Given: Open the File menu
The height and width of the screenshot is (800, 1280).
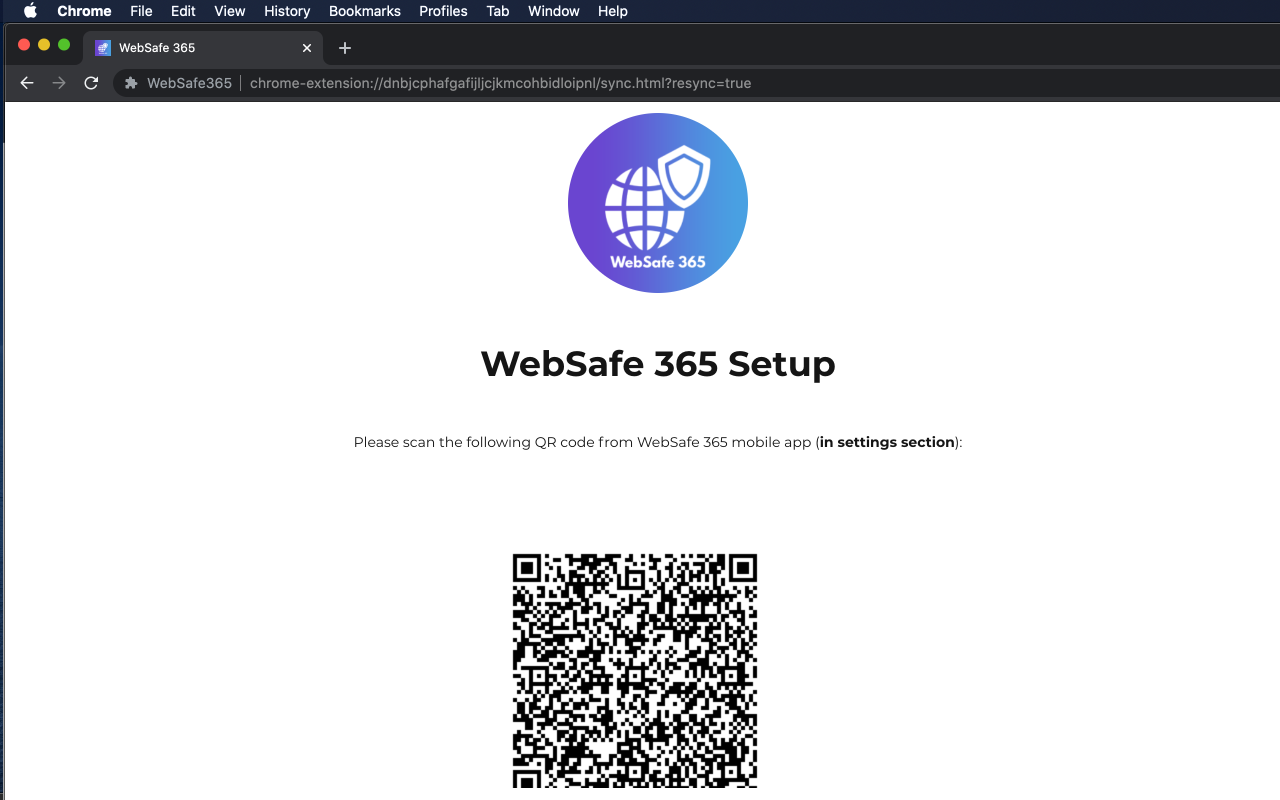Looking at the screenshot, I should (141, 11).
